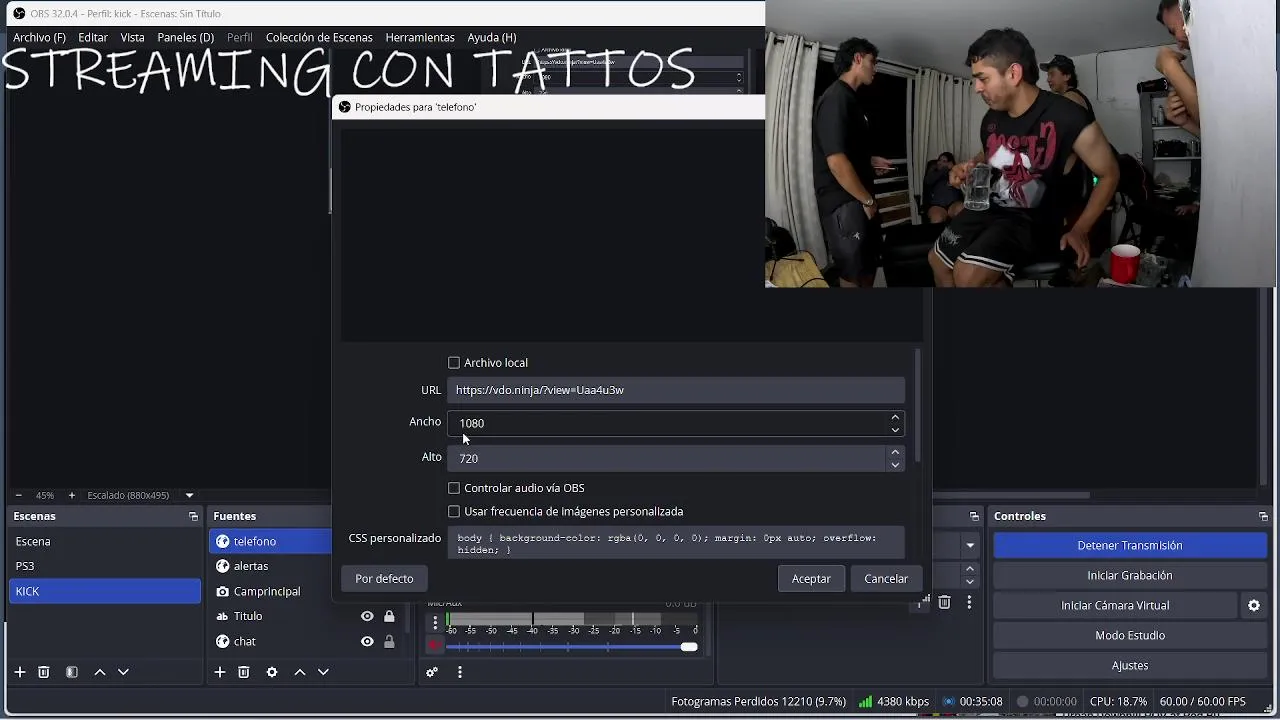Select the PS3 scene
Screen dimensions: 1280x720
point(105,566)
